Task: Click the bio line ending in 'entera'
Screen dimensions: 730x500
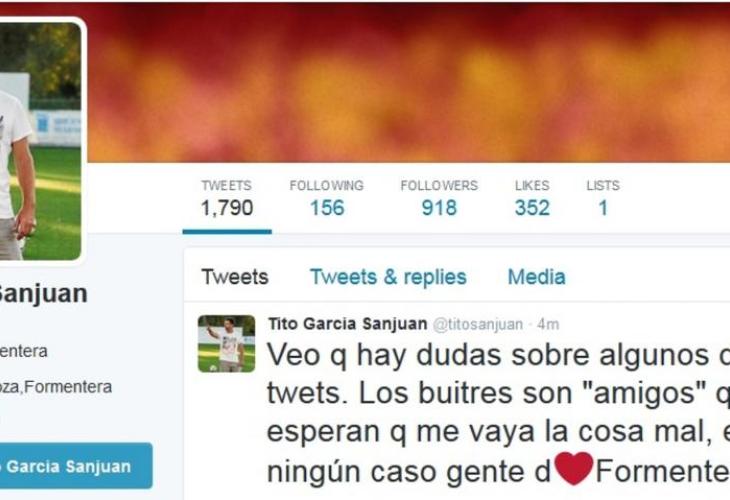Action: (x=24, y=351)
